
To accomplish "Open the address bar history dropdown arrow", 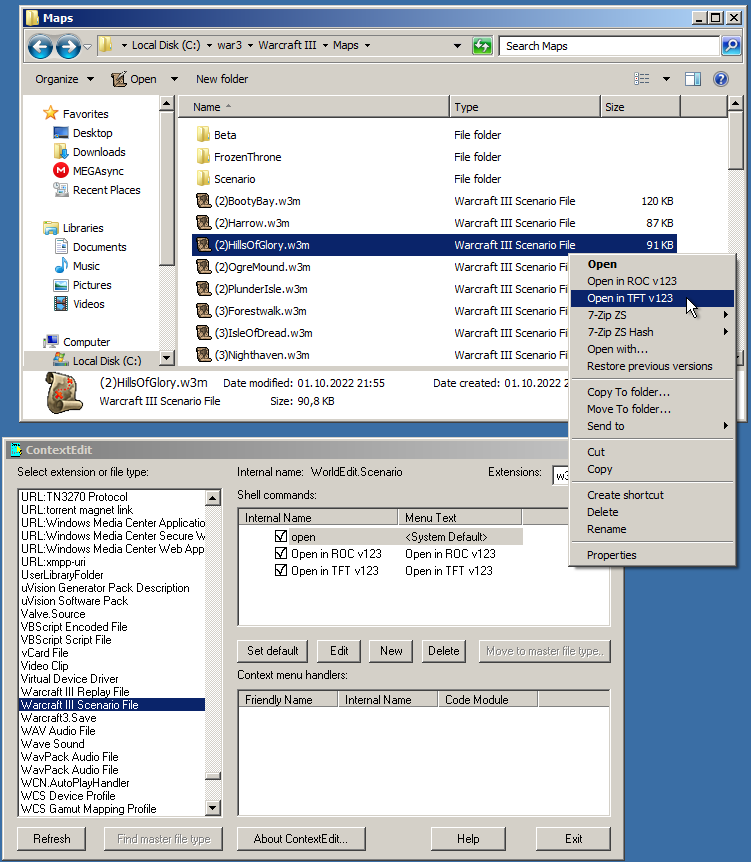I will click(457, 46).
